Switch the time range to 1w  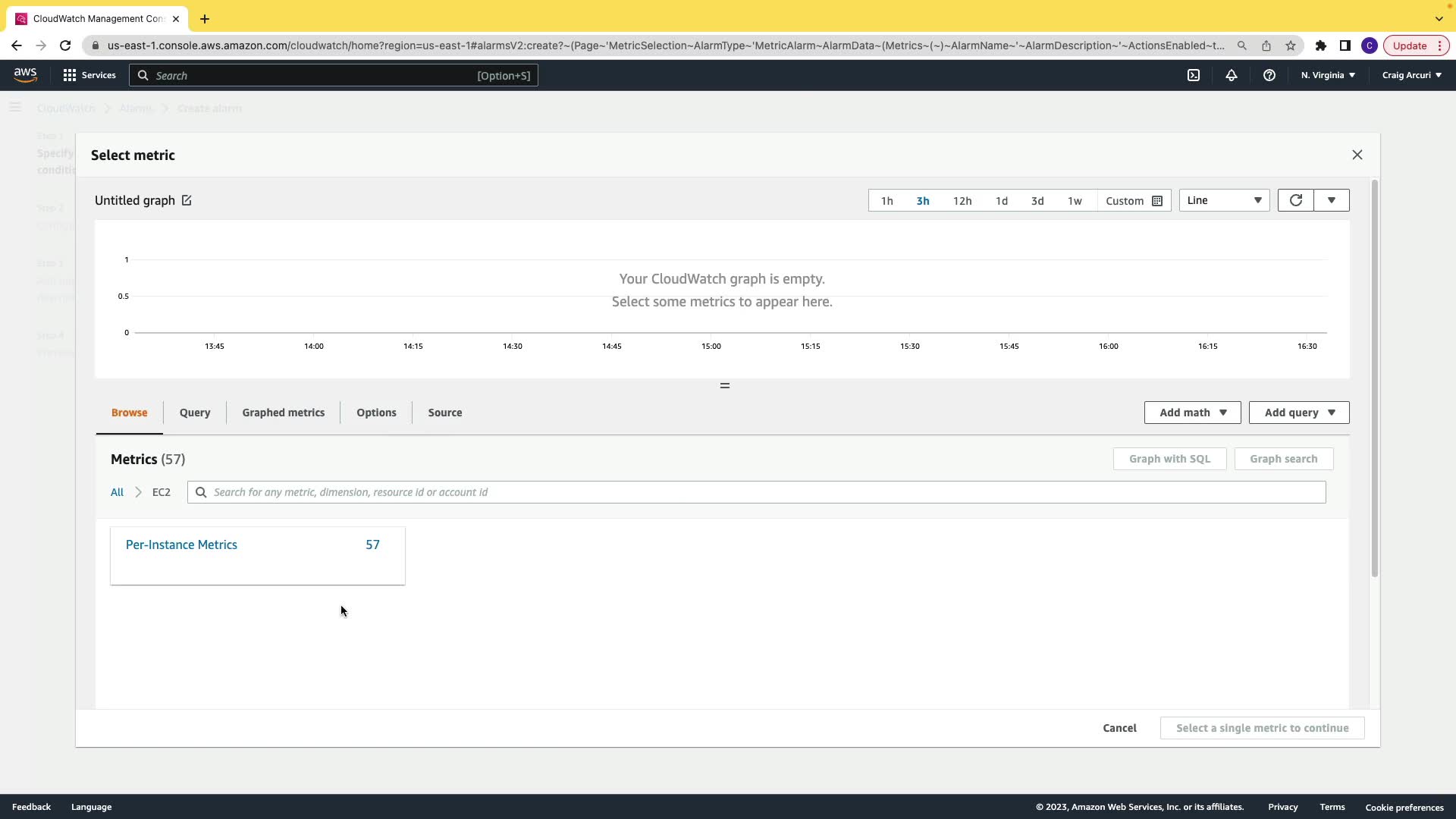tap(1074, 201)
